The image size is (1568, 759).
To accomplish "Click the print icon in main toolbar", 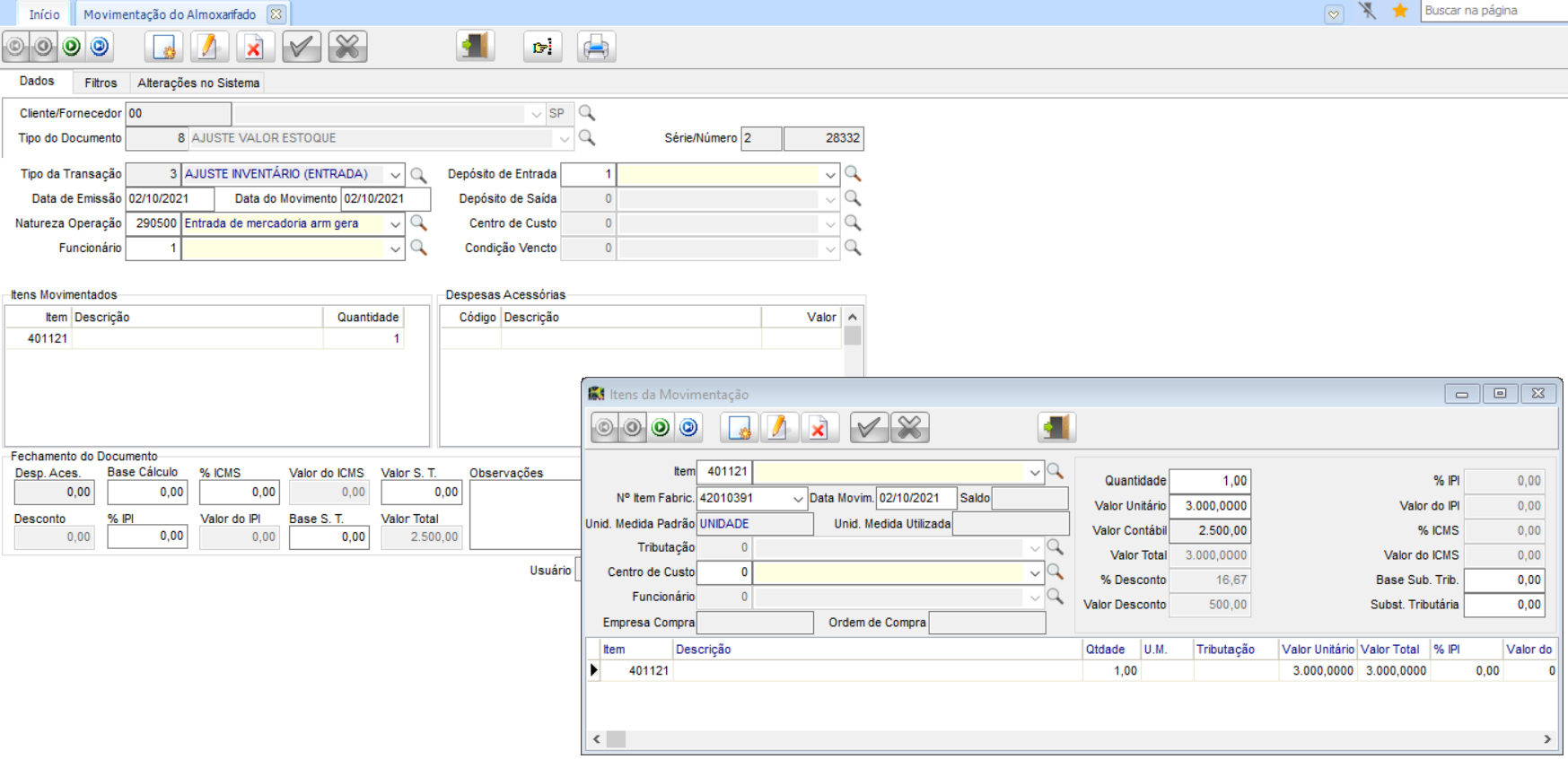I will [596, 47].
